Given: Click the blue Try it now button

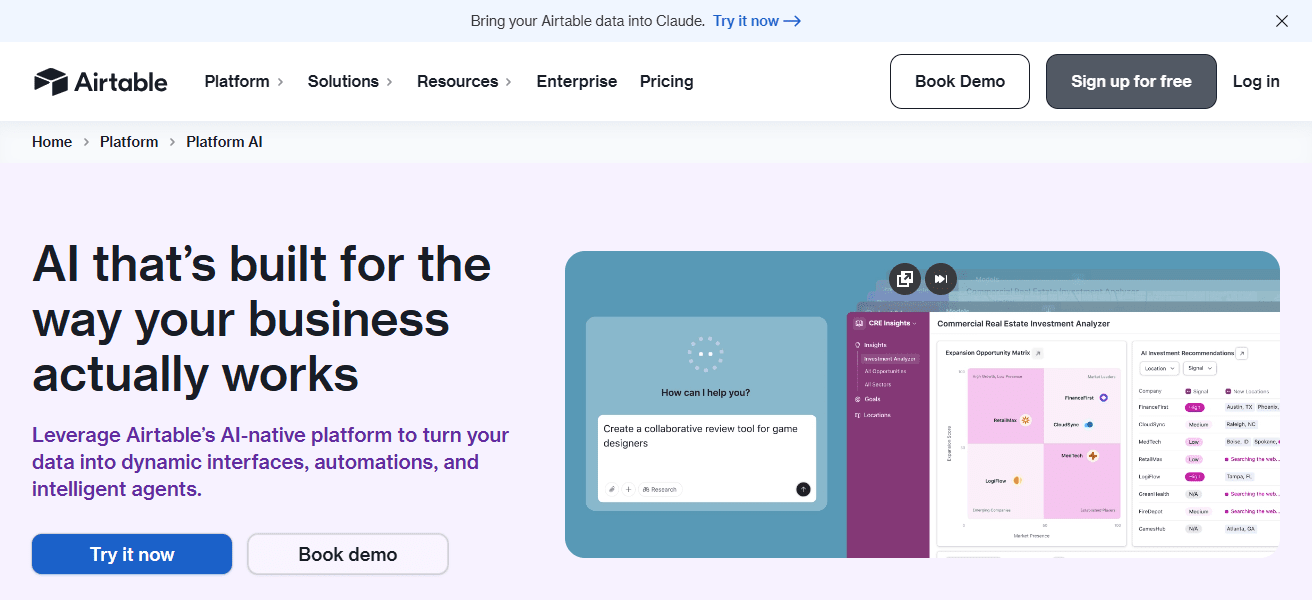Looking at the screenshot, I should point(132,554).
